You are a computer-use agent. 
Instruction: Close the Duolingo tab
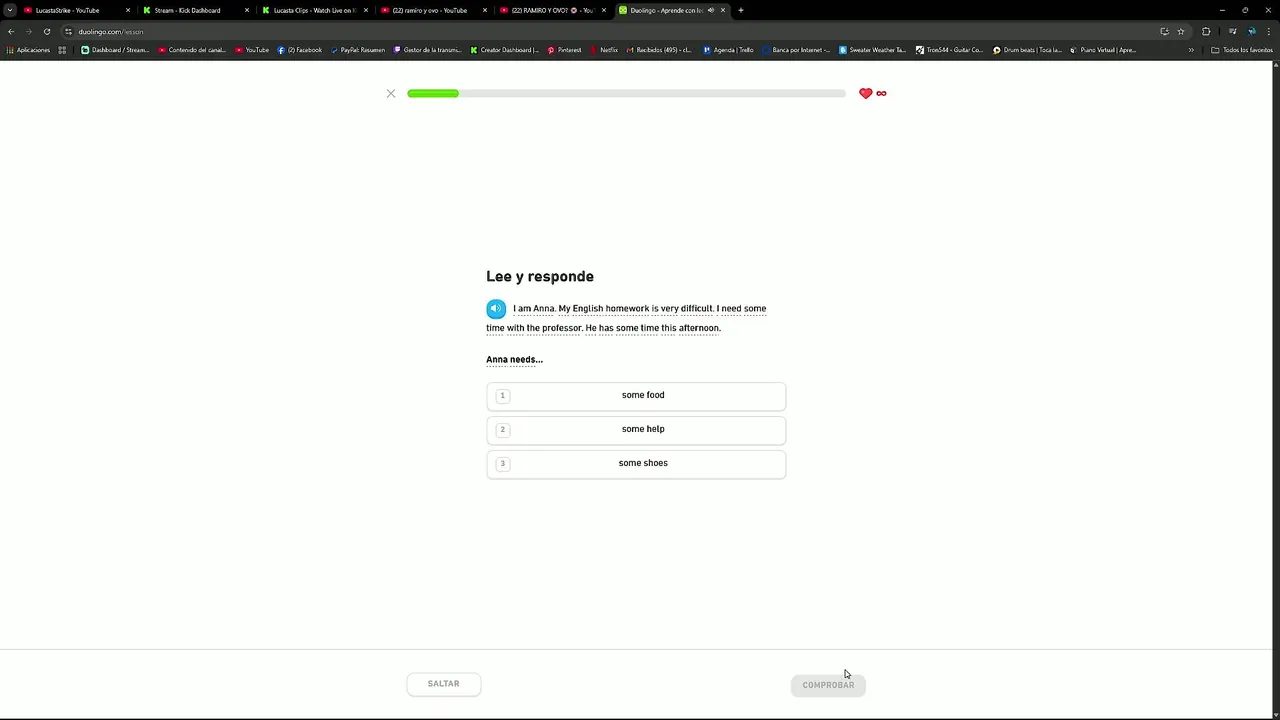click(723, 10)
